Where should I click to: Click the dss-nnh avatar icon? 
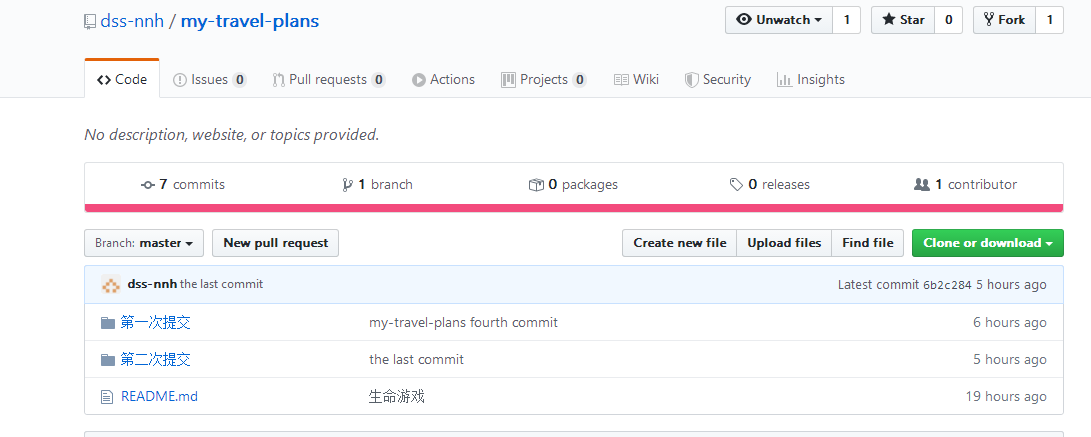[111, 285]
